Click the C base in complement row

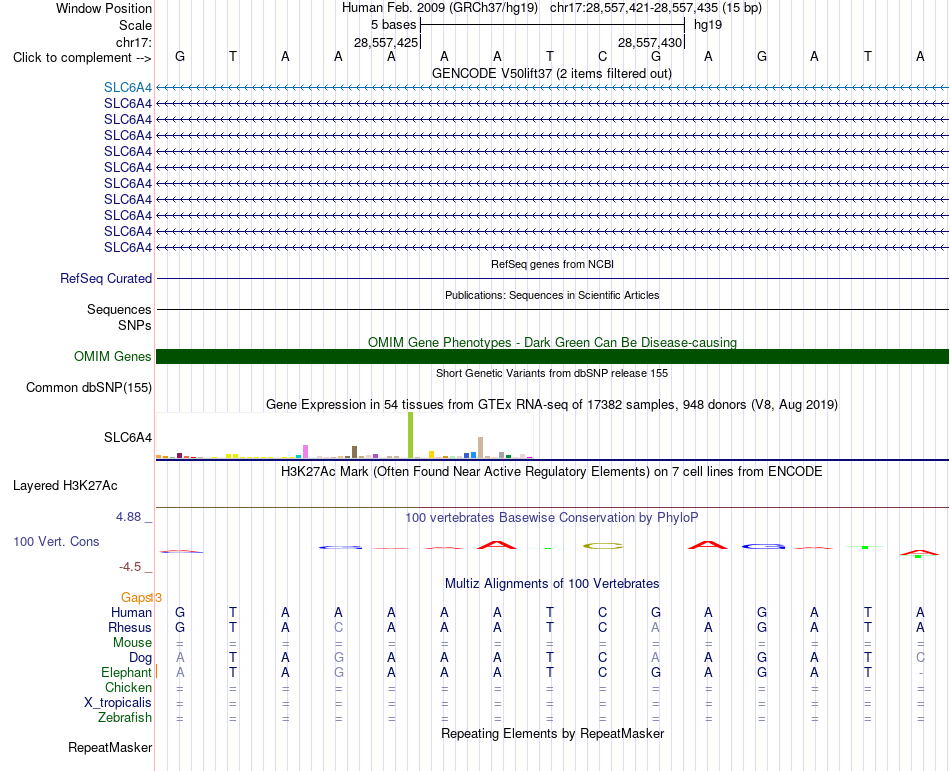click(602, 56)
